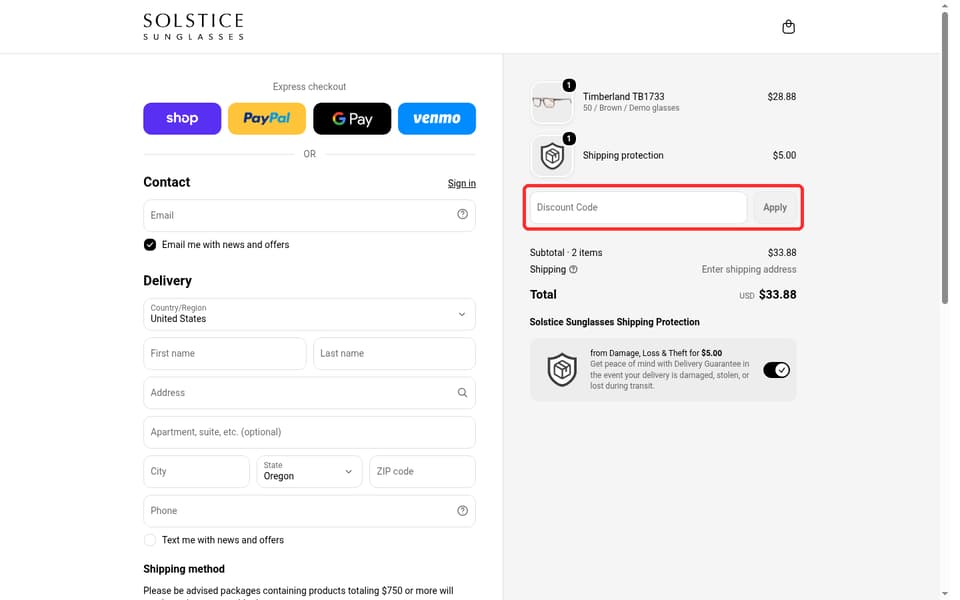Viewport: 960px width, 600px height.
Task: Click the 'Enter shipping address' text
Action: point(749,269)
